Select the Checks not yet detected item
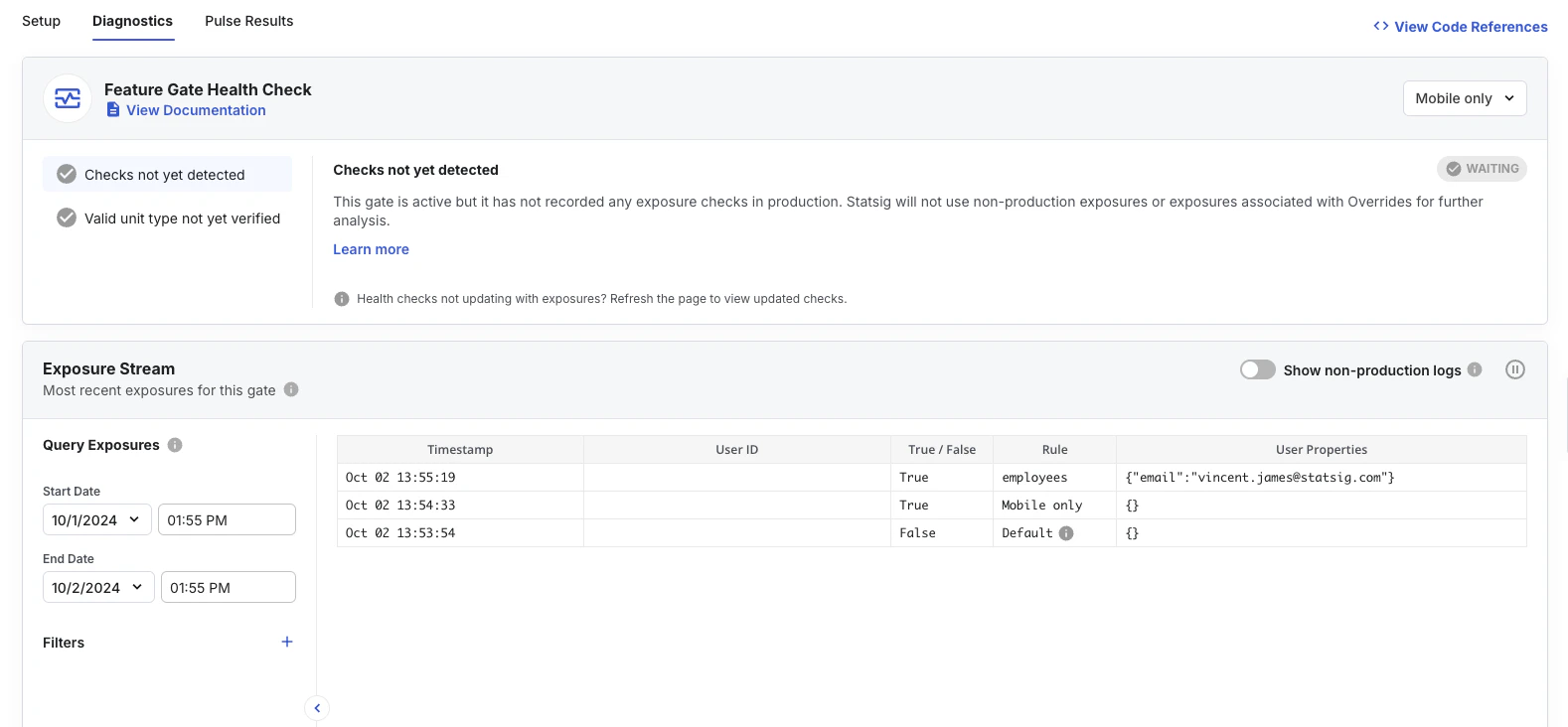This screenshot has height=727, width=1568. pyautogui.click(x=167, y=174)
